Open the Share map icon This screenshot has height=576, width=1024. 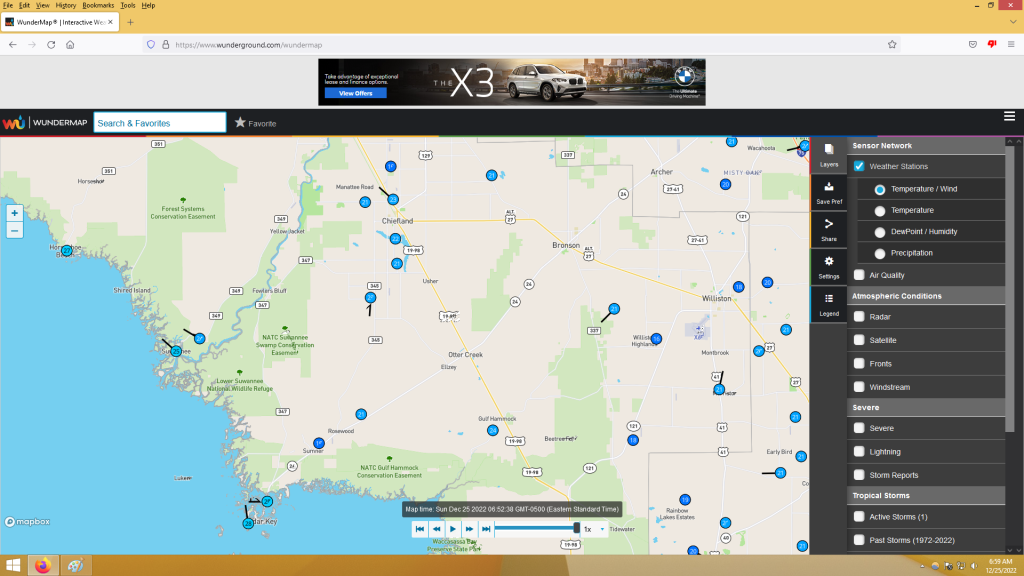click(x=829, y=229)
